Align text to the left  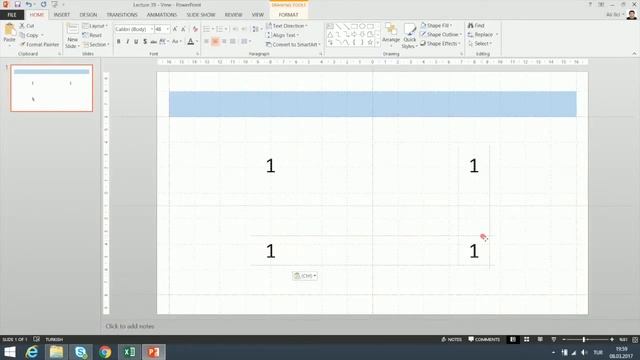207,42
